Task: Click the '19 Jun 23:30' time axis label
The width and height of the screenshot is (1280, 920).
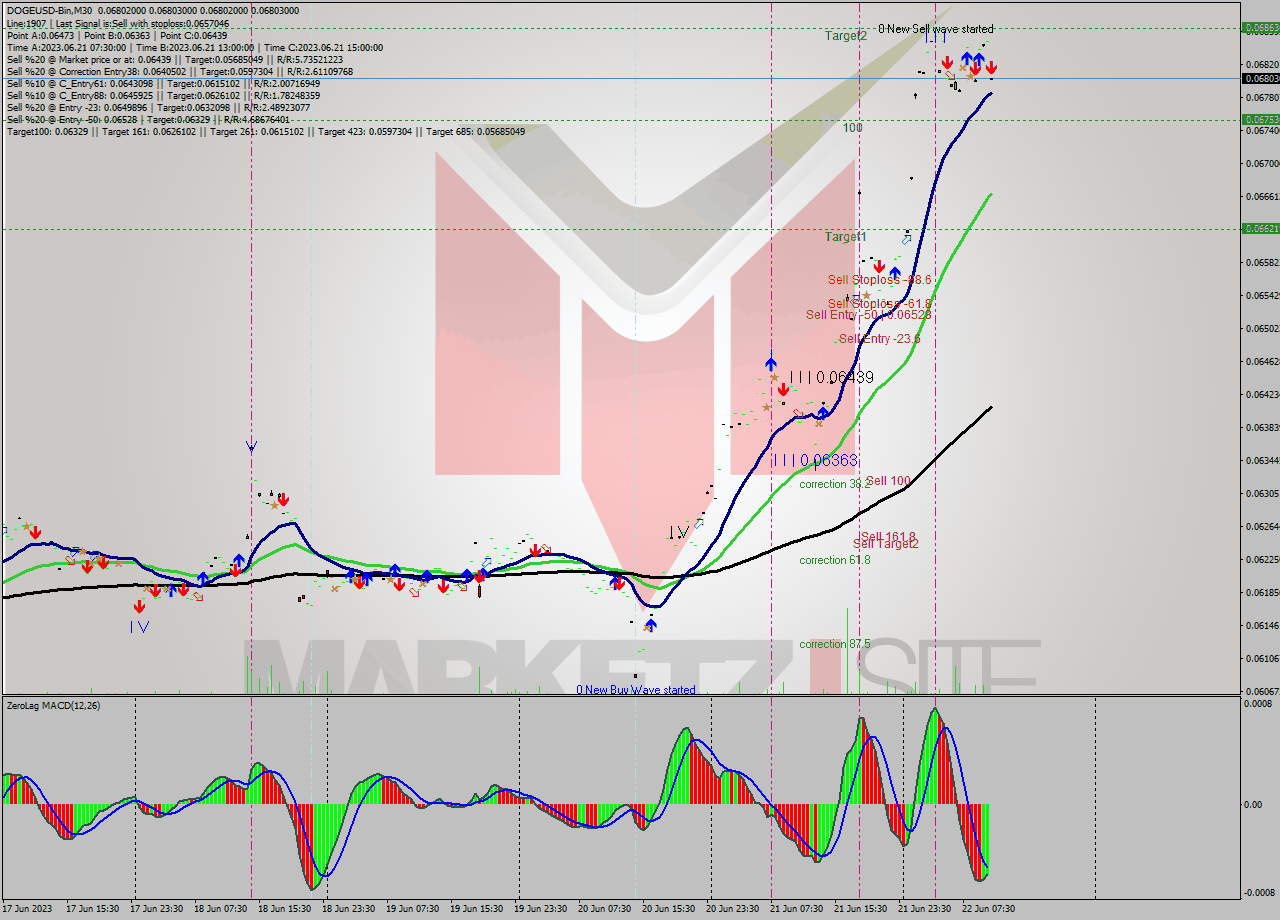Action: coord(541,909)
